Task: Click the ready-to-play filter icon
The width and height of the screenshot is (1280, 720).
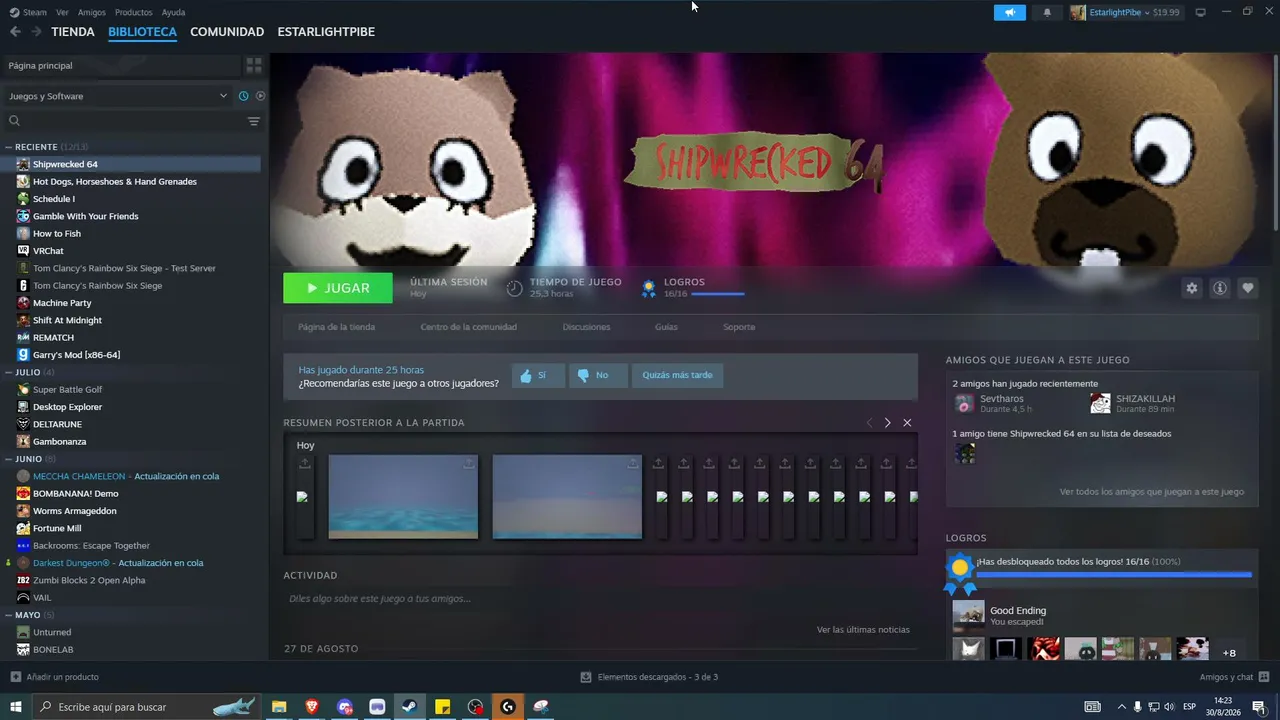Action: [260, 96]
